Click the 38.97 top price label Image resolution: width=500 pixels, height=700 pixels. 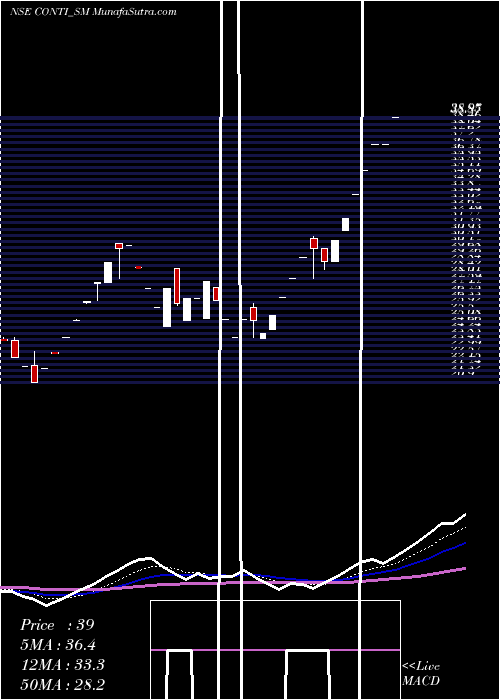click(466, 107)
